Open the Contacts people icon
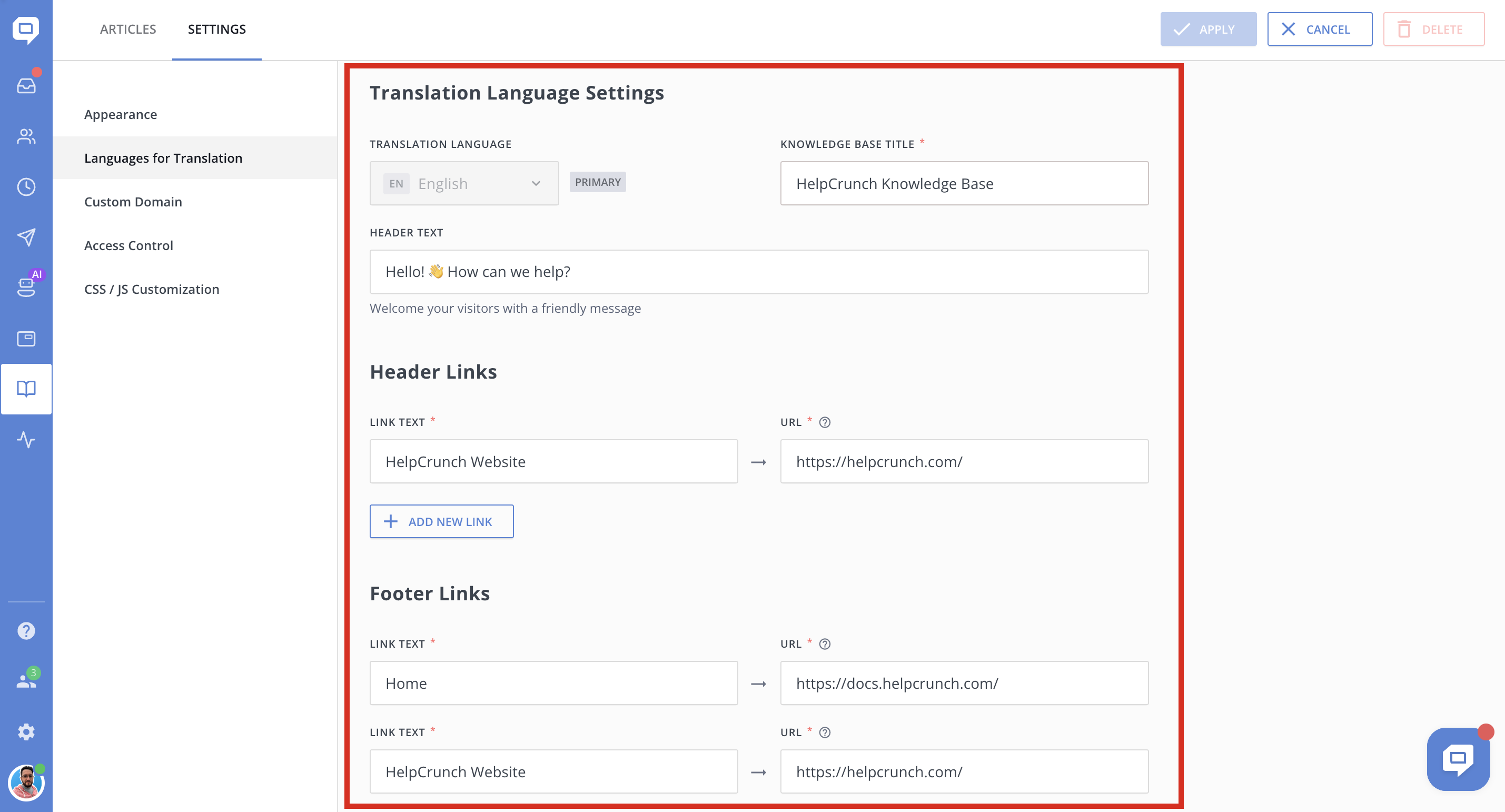Image resolution: width=1505 pixels, height=812 pixels. (26, 136)
